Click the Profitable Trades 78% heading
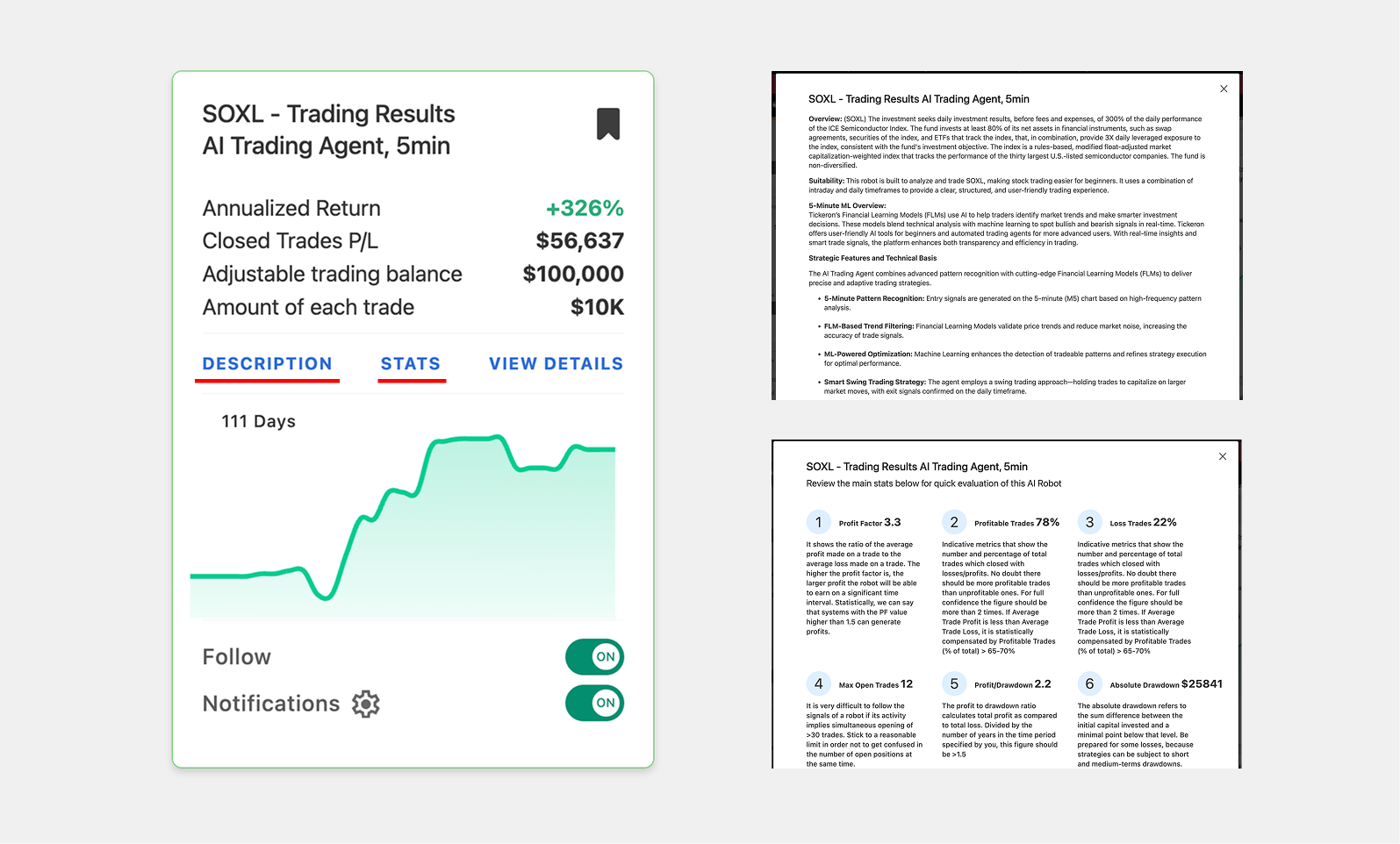1400x844 pixels. coord(1016,523)
